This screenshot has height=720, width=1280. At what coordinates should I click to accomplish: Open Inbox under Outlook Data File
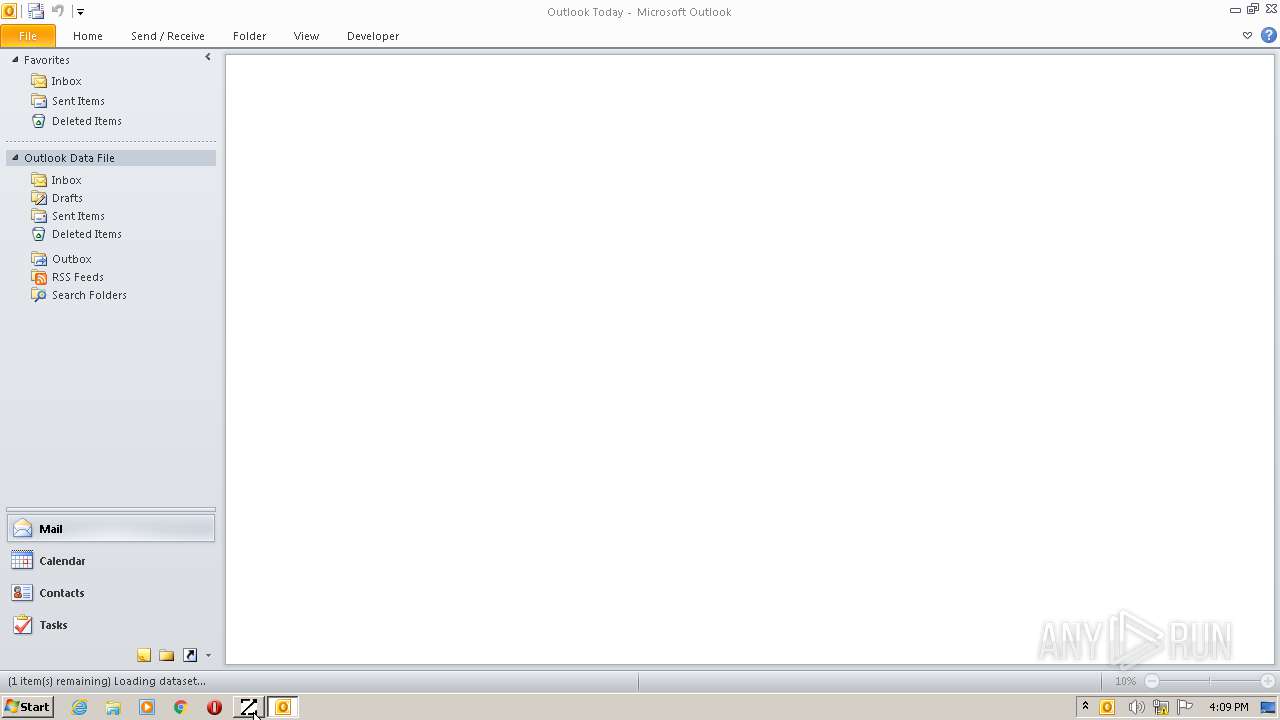(66, 180)
